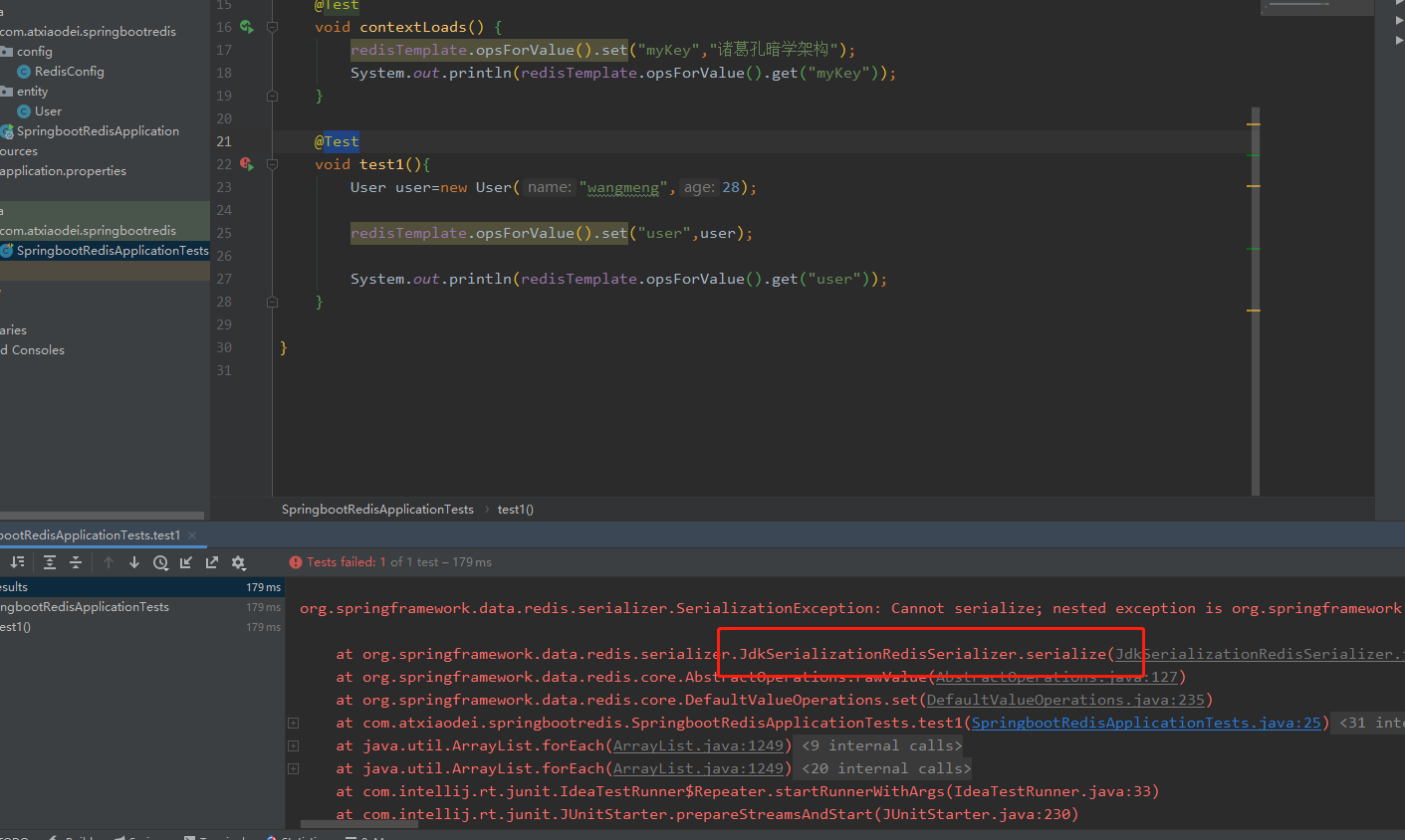
Task: Click the selected @Test annotation on line 21
Action: click(337, 141)
